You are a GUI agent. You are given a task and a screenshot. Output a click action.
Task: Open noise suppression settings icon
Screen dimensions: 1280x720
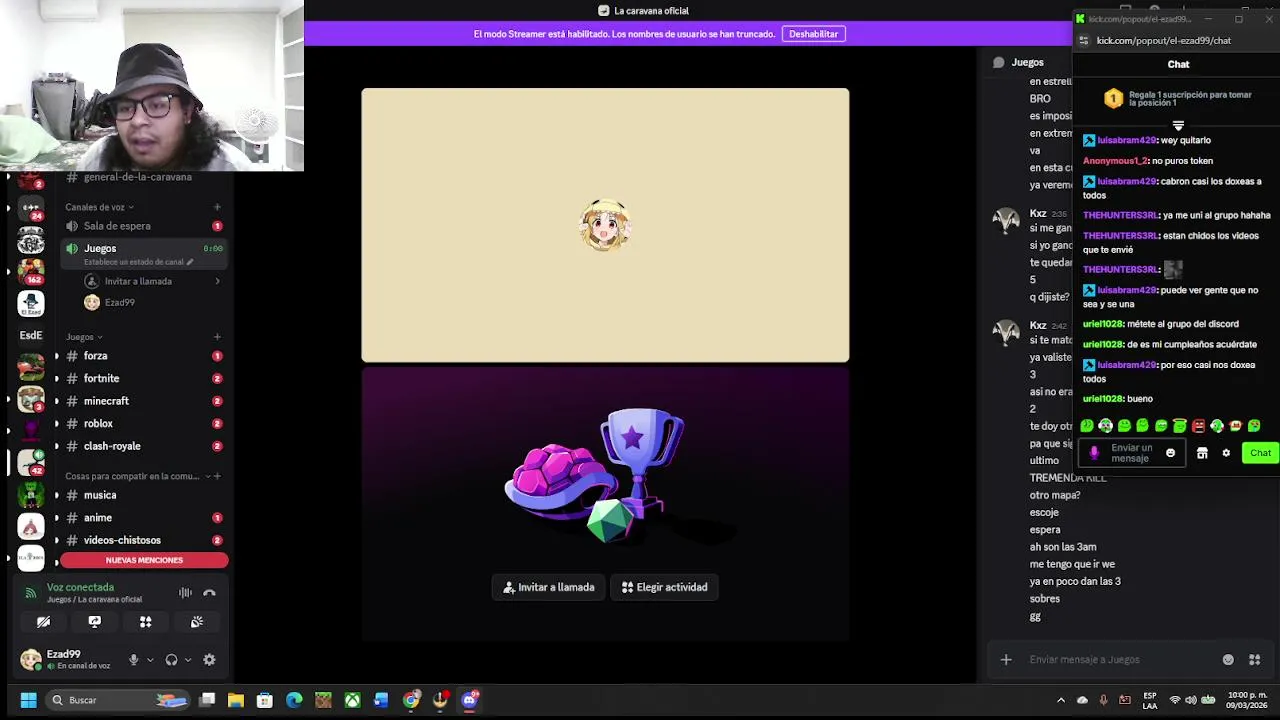click(x=186, y=593)
